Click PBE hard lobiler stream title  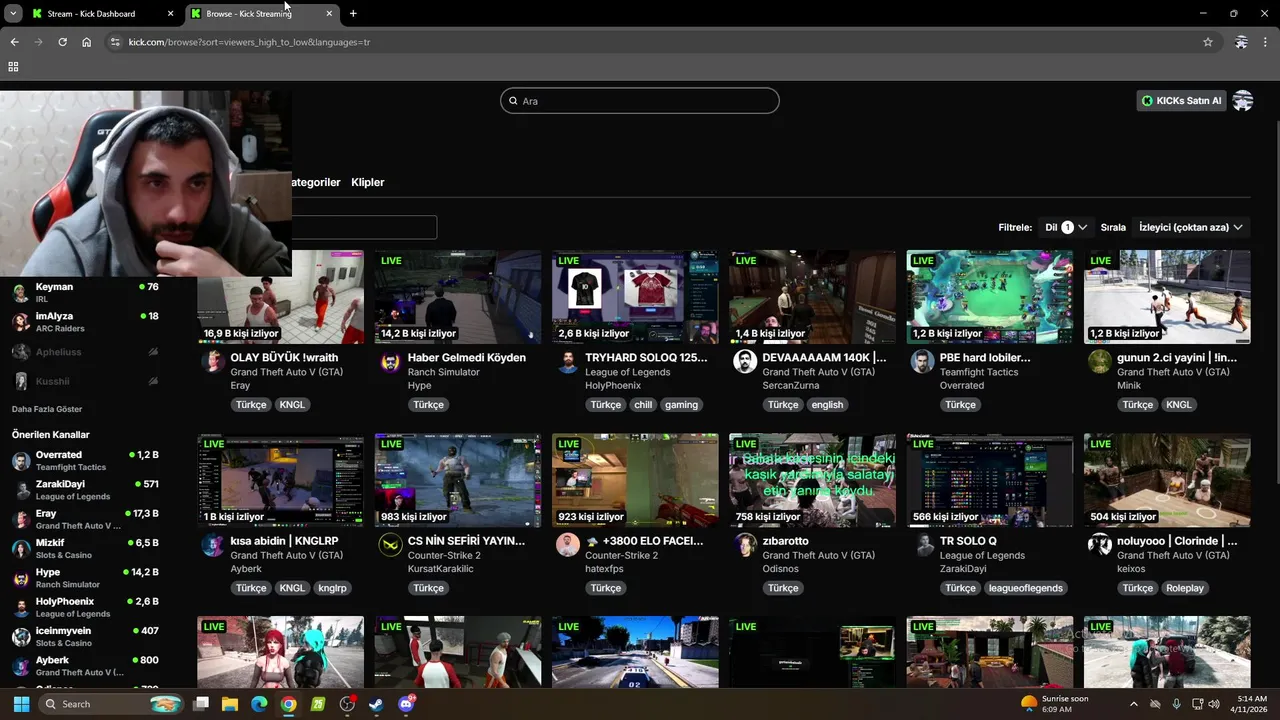(x=985, y=357)
